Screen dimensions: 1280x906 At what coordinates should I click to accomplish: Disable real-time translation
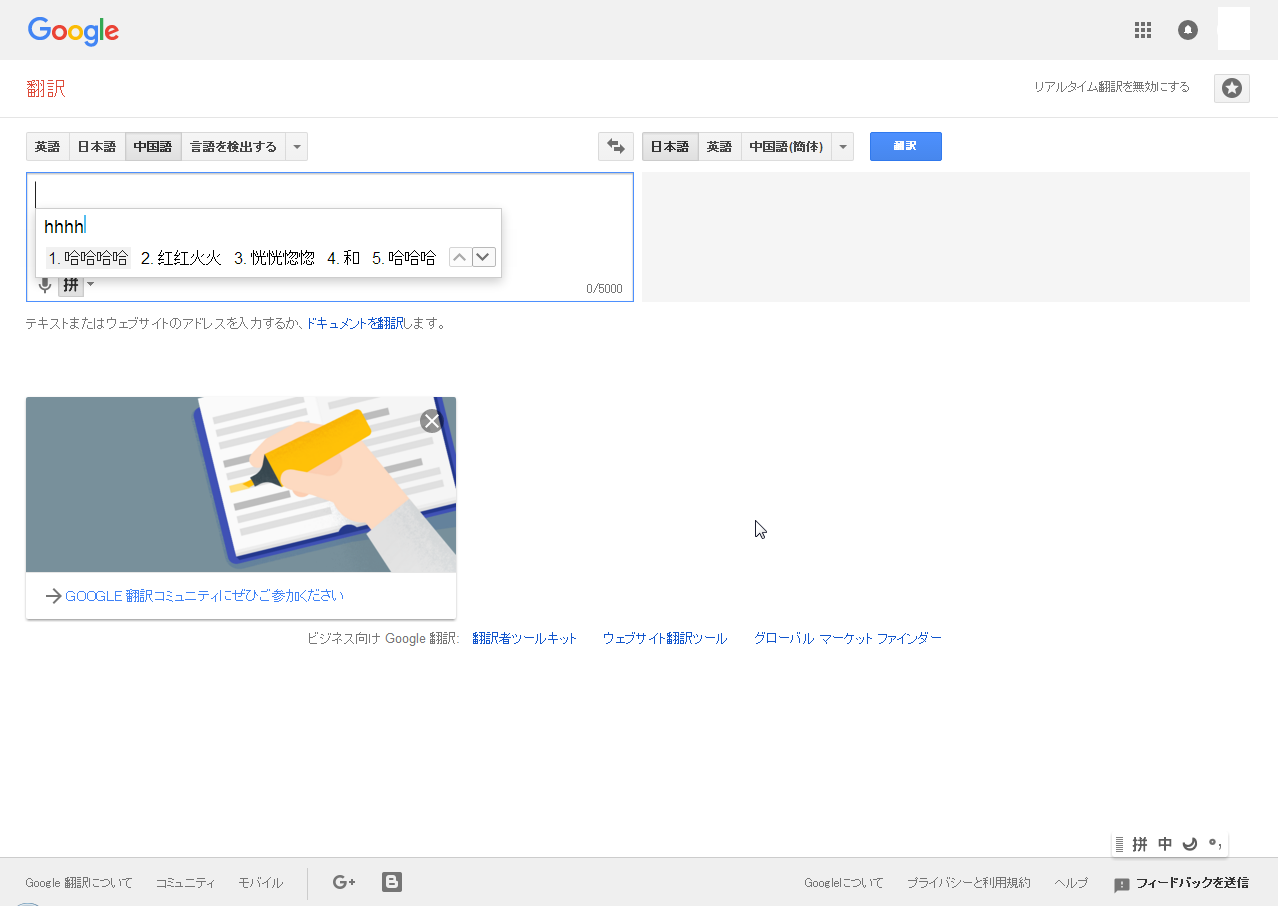1112,87
